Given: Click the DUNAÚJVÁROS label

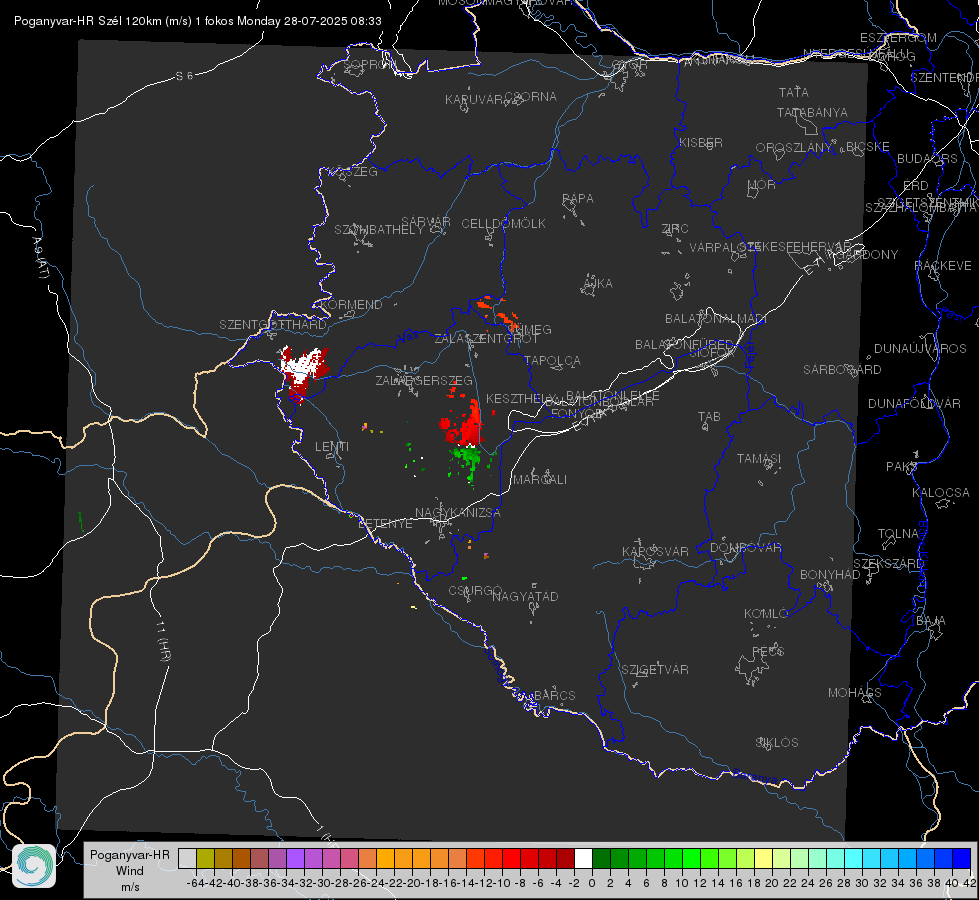Looking at the screenshot, I should point(920,349).
